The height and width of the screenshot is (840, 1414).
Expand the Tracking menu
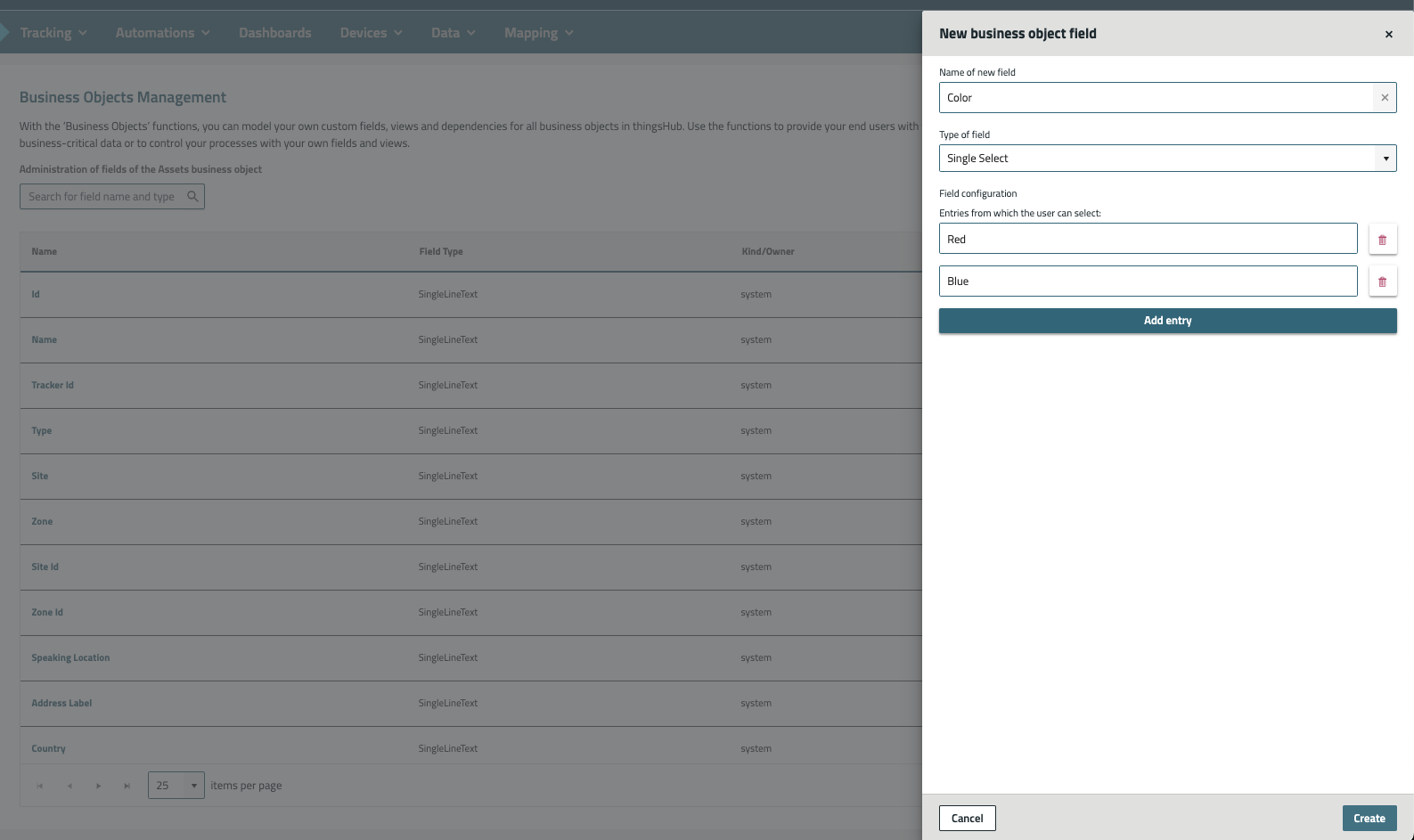click(x=53, y=33)
